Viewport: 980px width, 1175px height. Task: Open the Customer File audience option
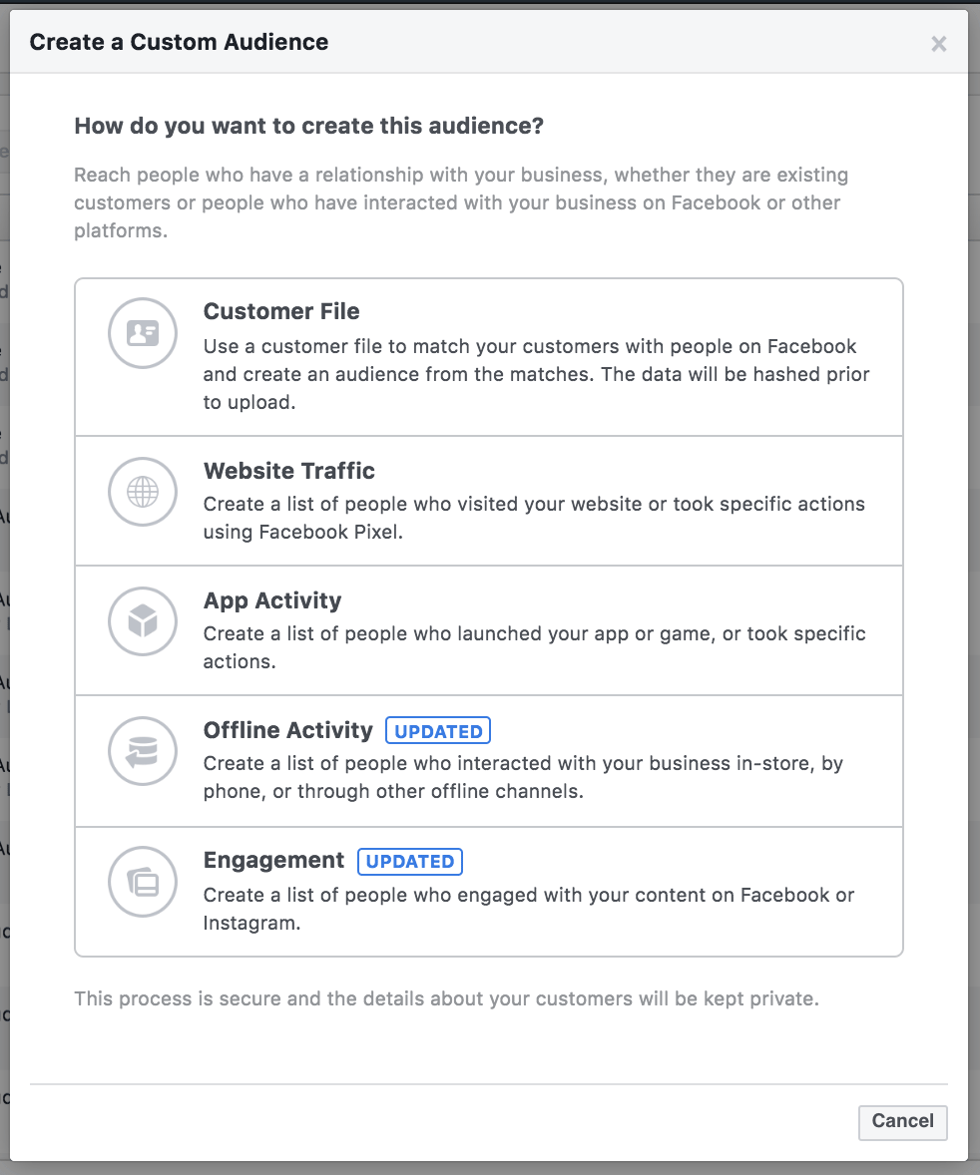pyautogui.click(x=490, y=356)
